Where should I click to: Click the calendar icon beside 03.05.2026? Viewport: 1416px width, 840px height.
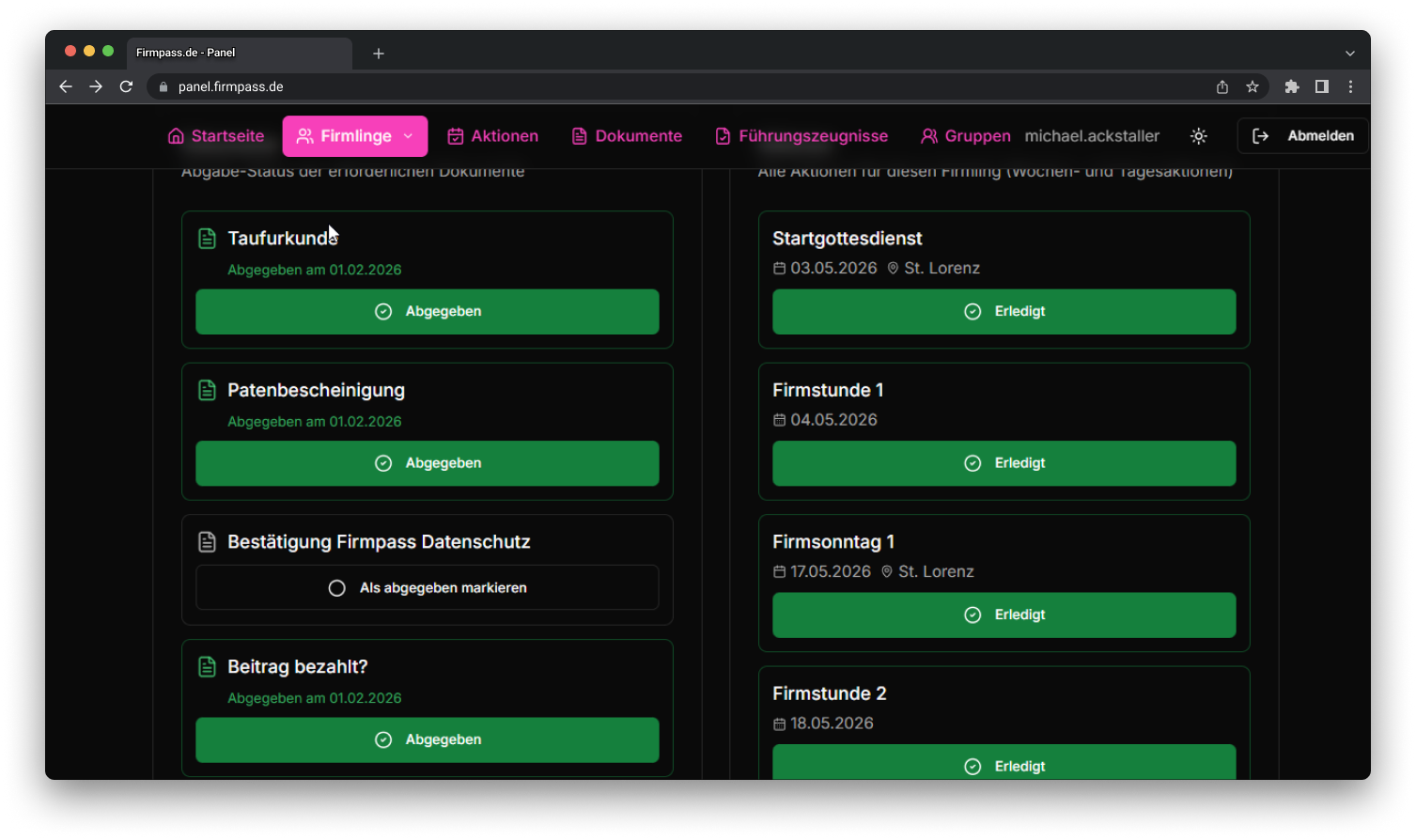(x=779, y=268)
